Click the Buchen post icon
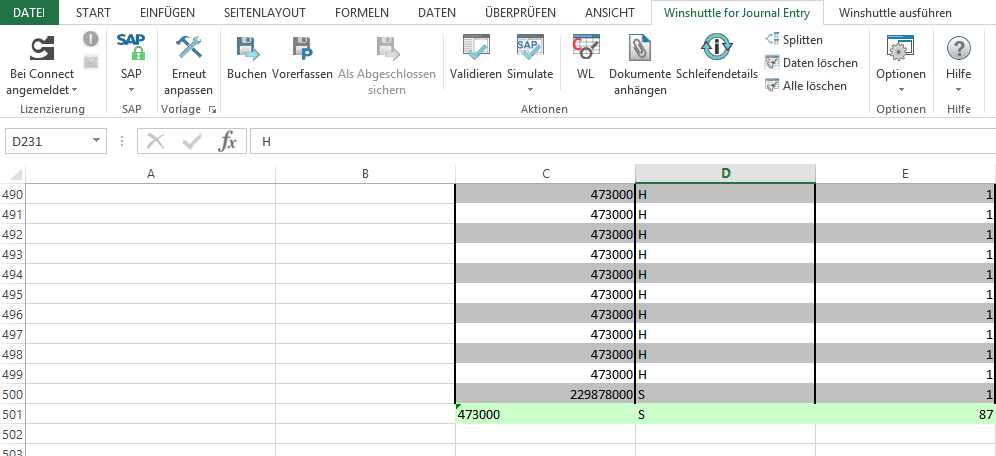Viewport: 996px width, 456px height. coord(246,48)
